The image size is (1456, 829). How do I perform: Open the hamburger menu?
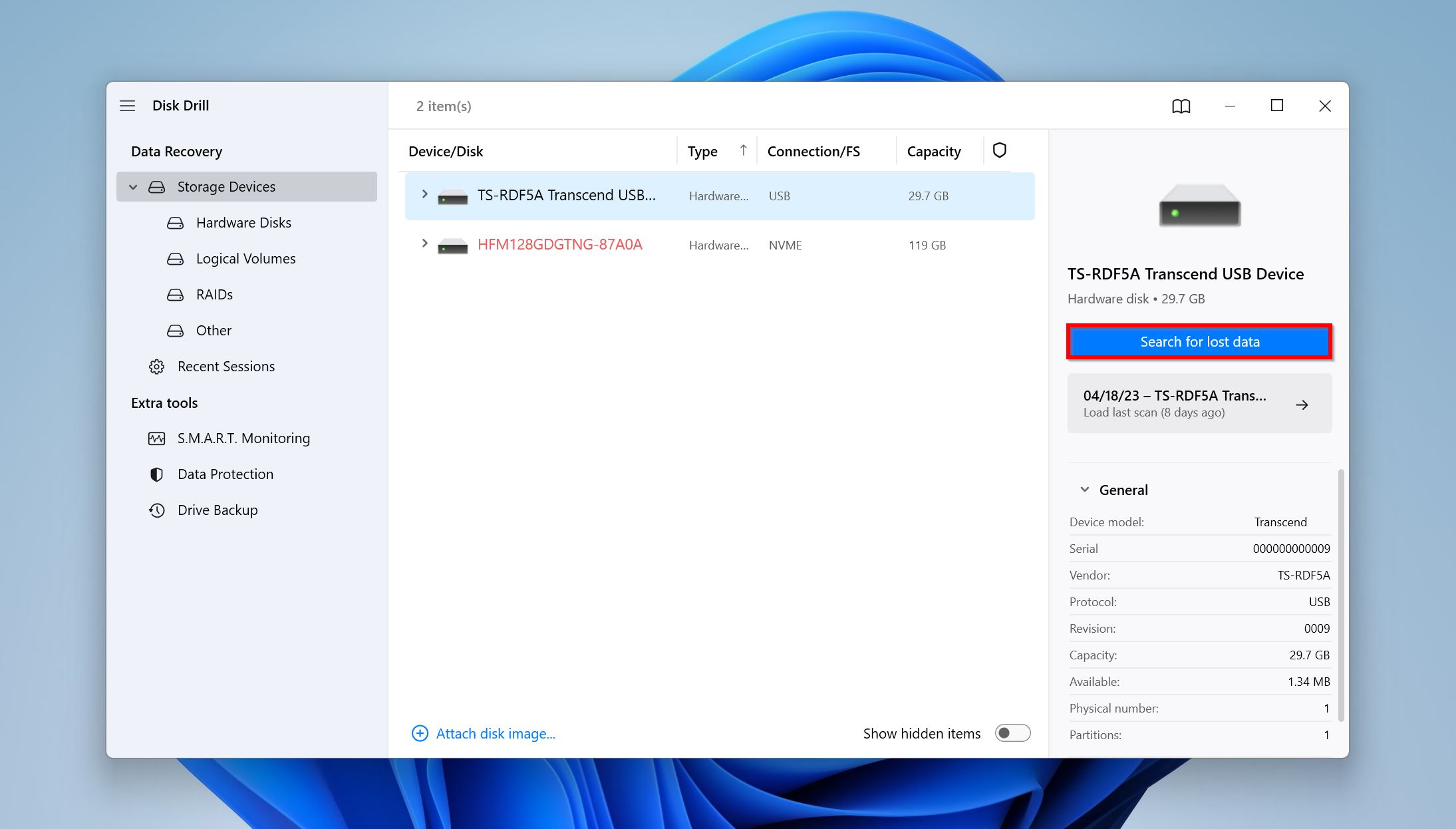pos(127,105)
